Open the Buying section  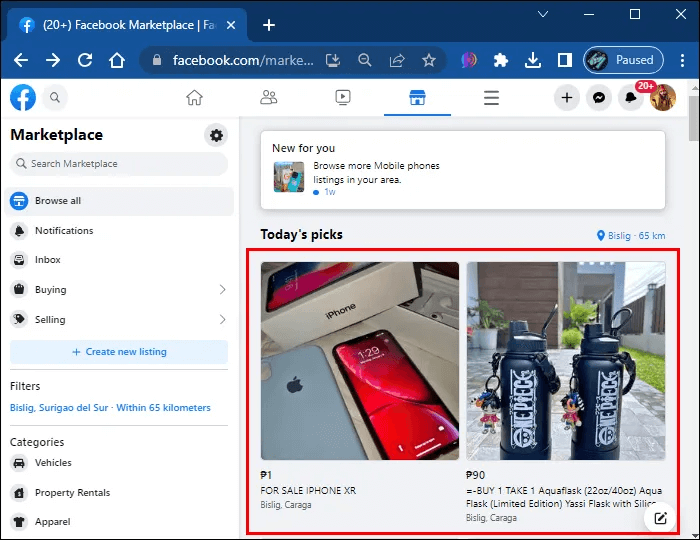point(119,290)
